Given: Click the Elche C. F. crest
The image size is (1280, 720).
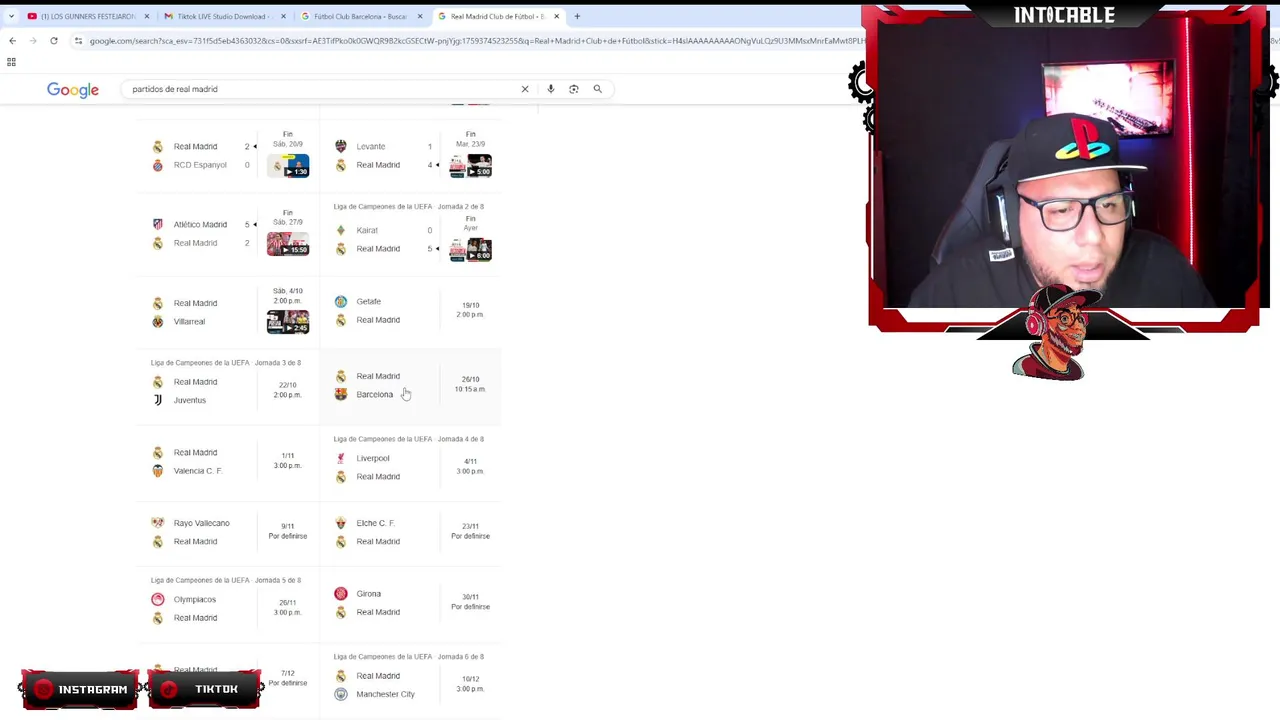Looking at the screenshot, I should click(341, 523).
